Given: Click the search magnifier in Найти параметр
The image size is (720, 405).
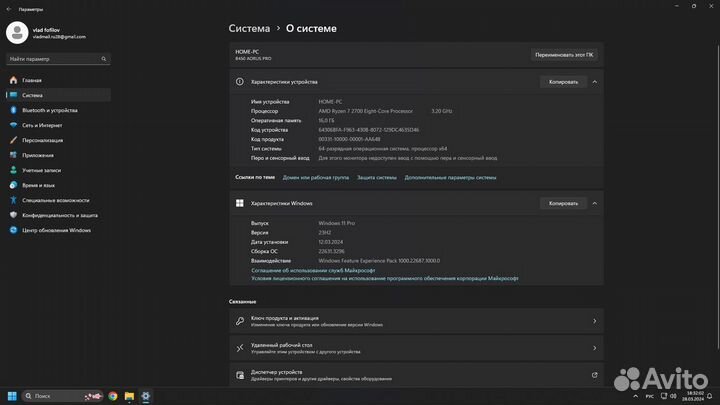Looking at the screenshot, I should pyautogui.click(x=104, y=59).
